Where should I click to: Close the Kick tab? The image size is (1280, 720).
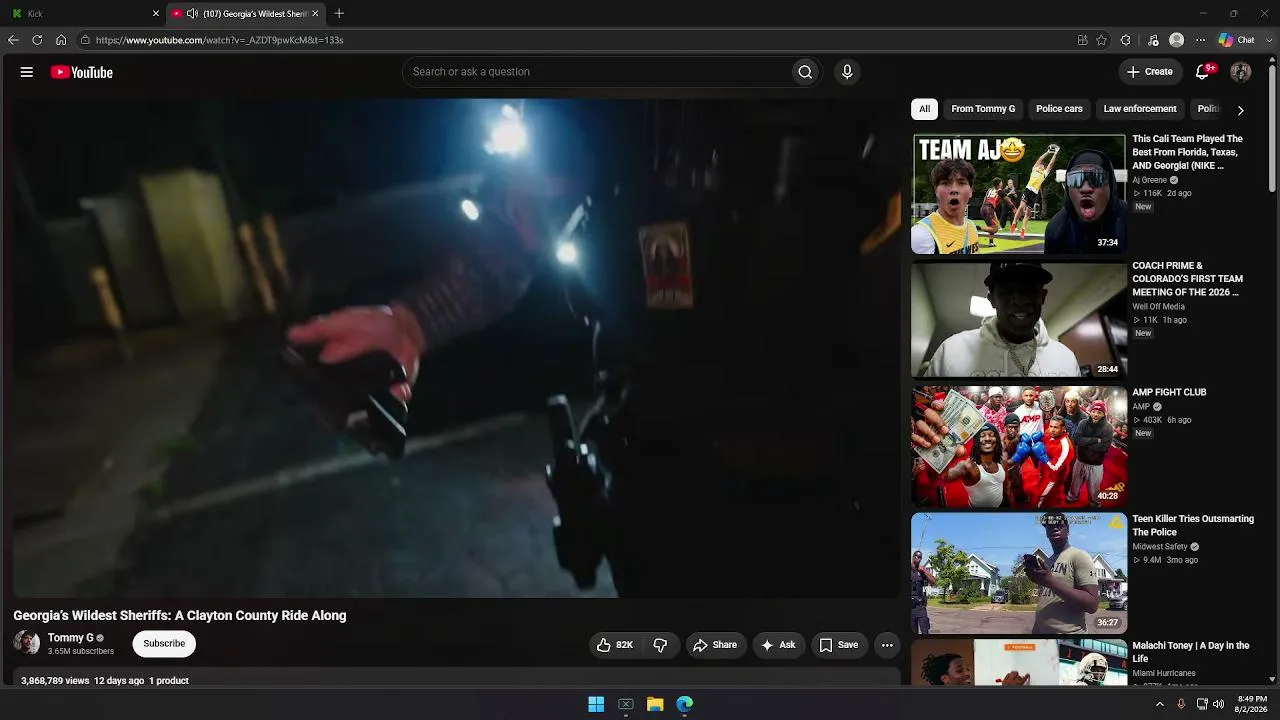156,13
